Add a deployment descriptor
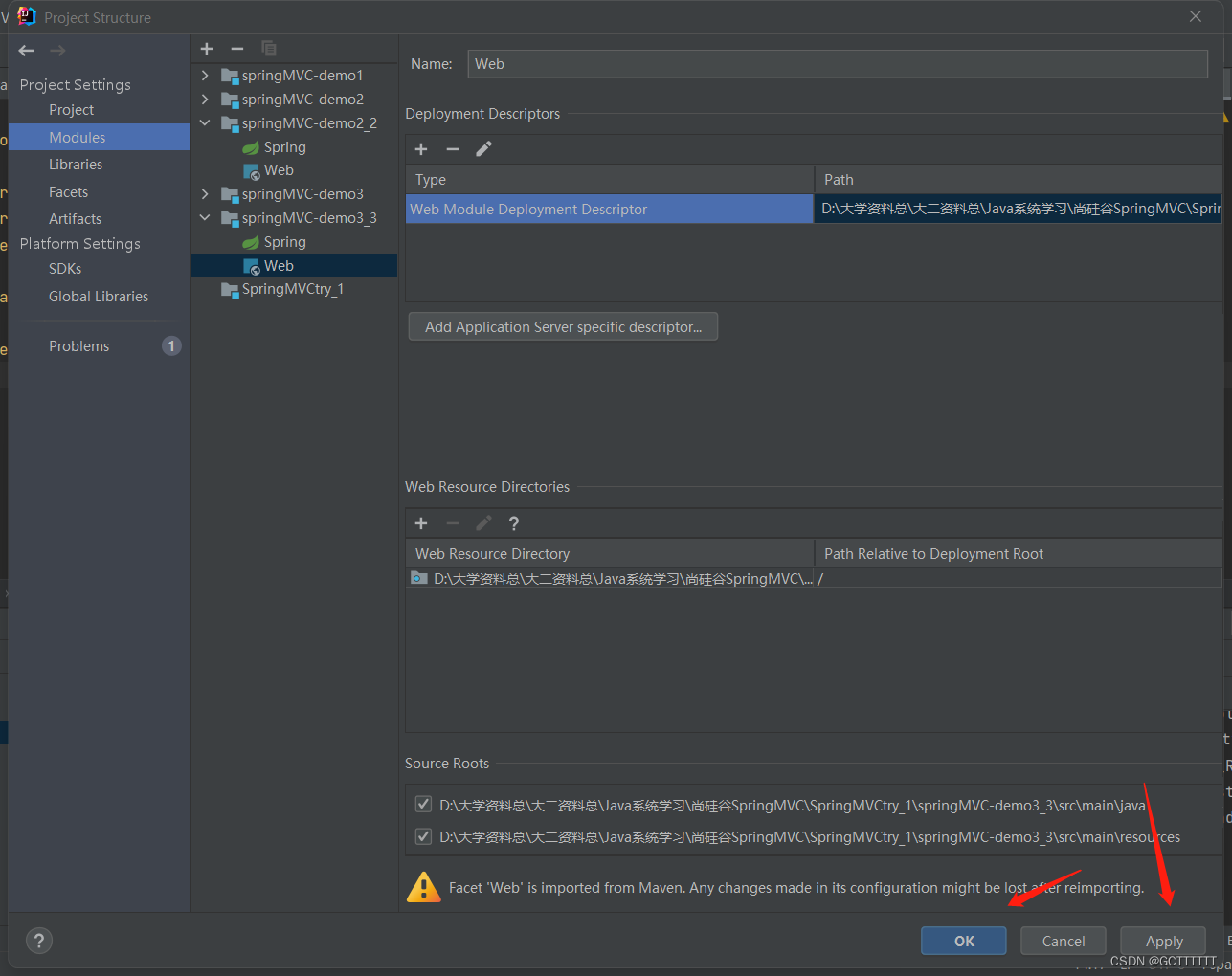Image resolution: width=1232 pixels, height=976 pixels. coord(421,149)
